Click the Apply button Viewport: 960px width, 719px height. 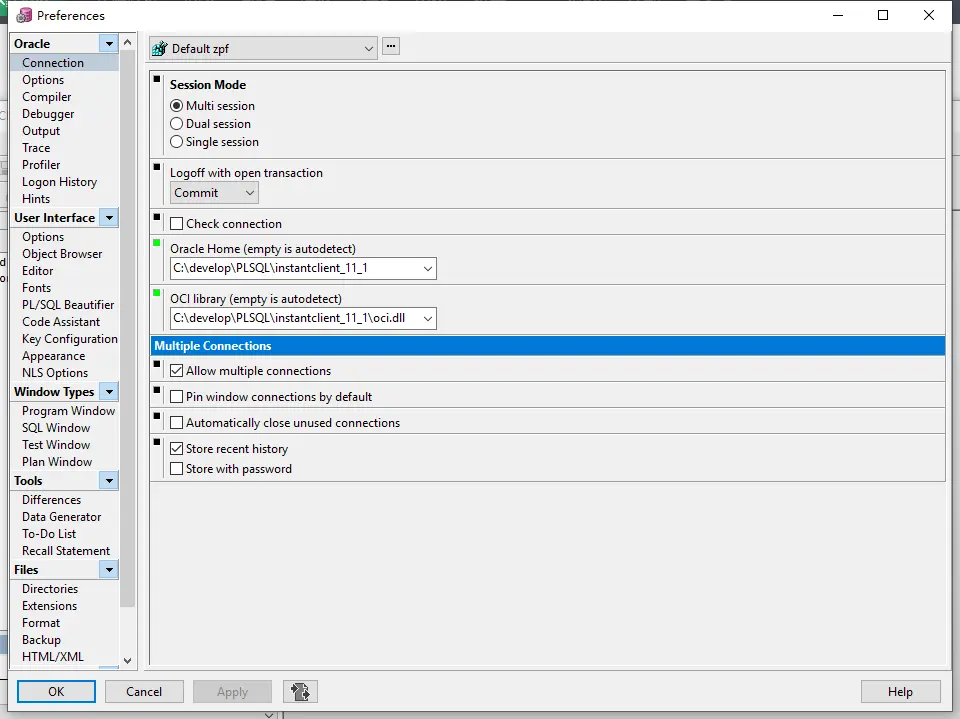click(x=232, y=691)
